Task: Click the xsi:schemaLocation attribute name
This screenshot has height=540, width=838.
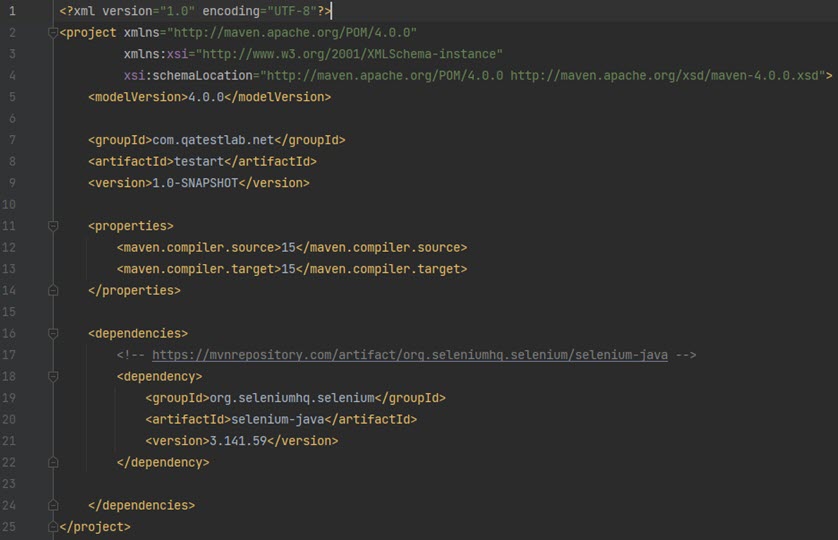Action: (x=188, y=75)
